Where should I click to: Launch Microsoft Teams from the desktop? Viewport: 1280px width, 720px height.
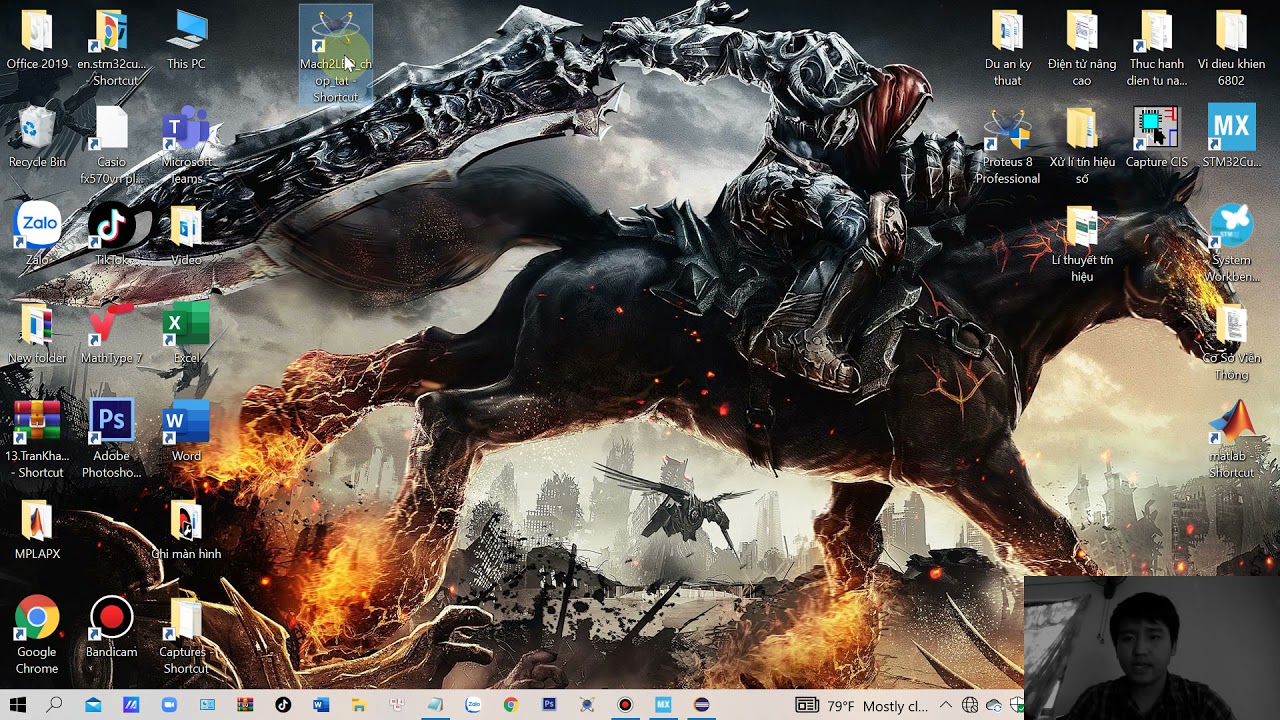186,146
